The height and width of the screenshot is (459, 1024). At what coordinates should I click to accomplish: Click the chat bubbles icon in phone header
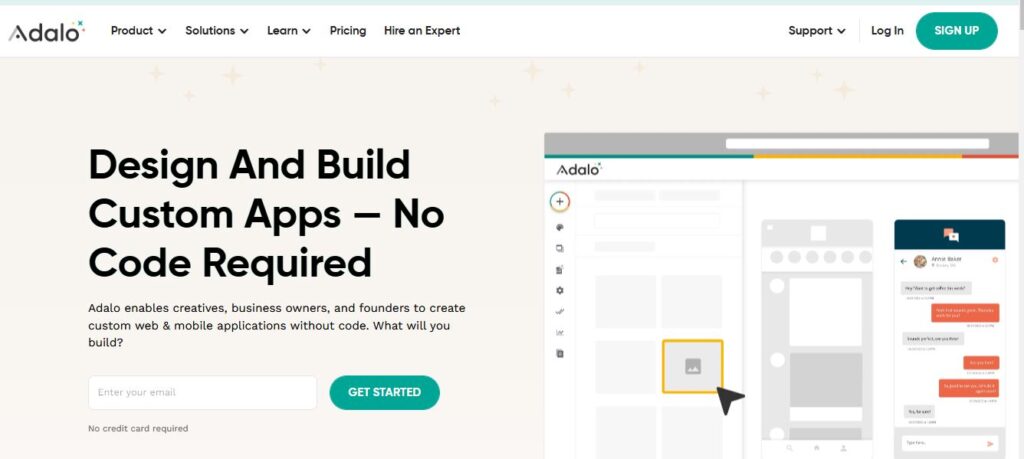coord(950,236)
